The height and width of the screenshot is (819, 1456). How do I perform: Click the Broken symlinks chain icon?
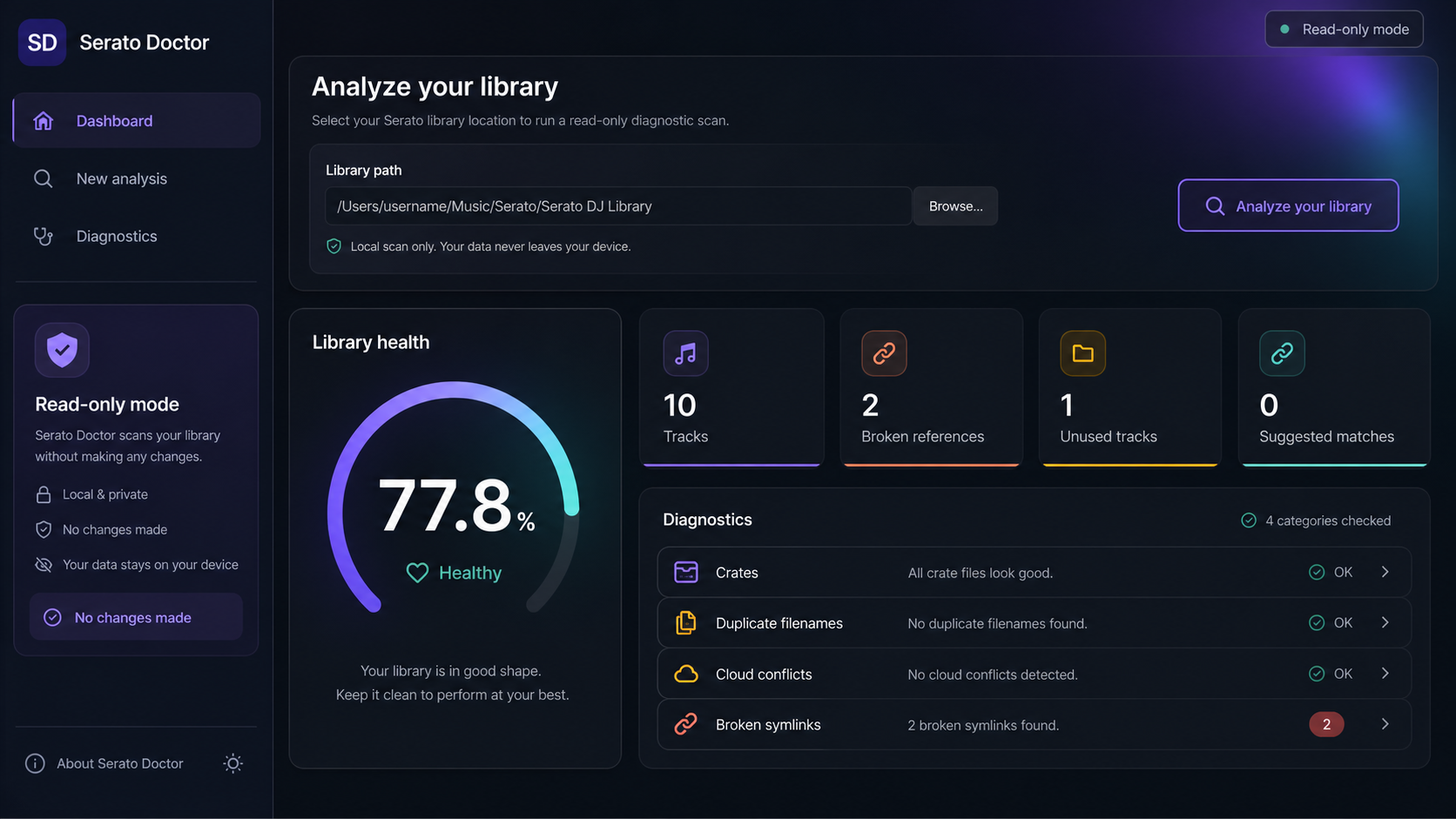coord(686,724)
